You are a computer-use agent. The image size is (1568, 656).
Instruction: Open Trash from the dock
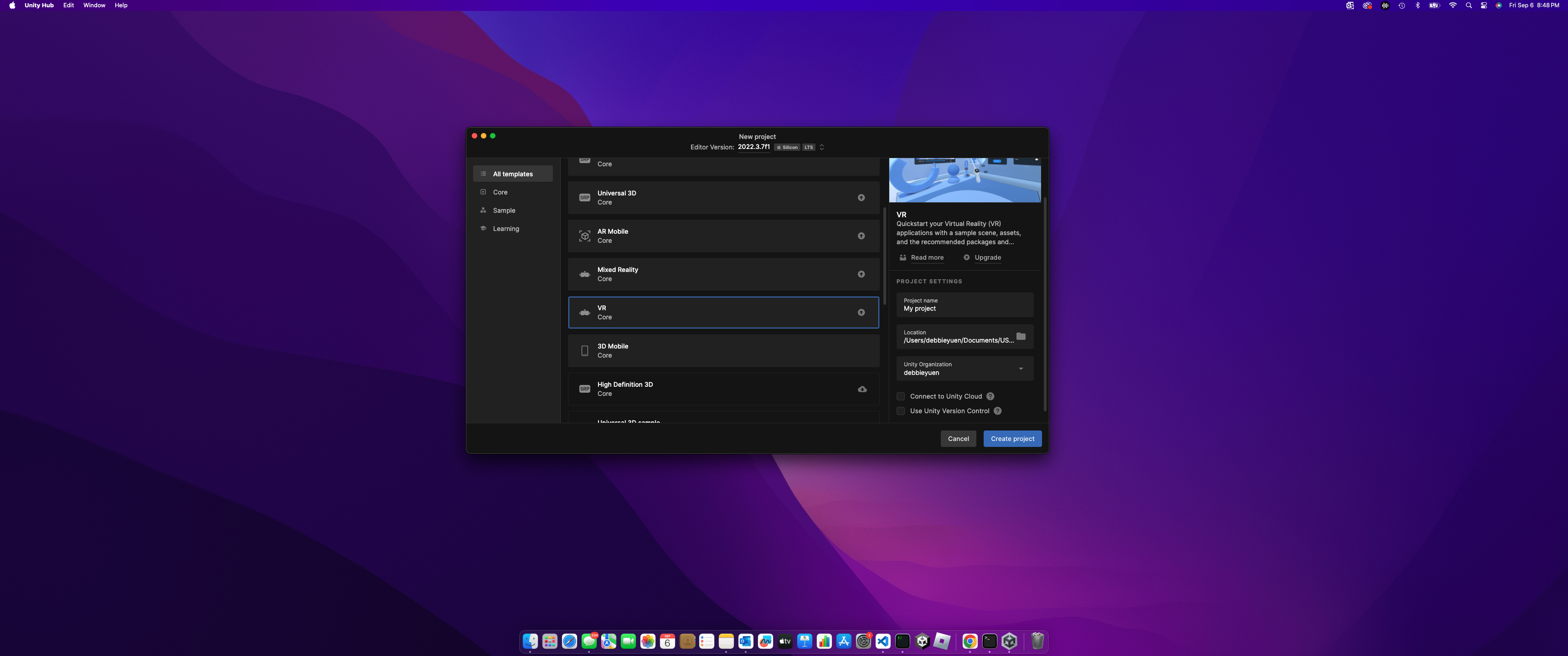point(1037,641)
